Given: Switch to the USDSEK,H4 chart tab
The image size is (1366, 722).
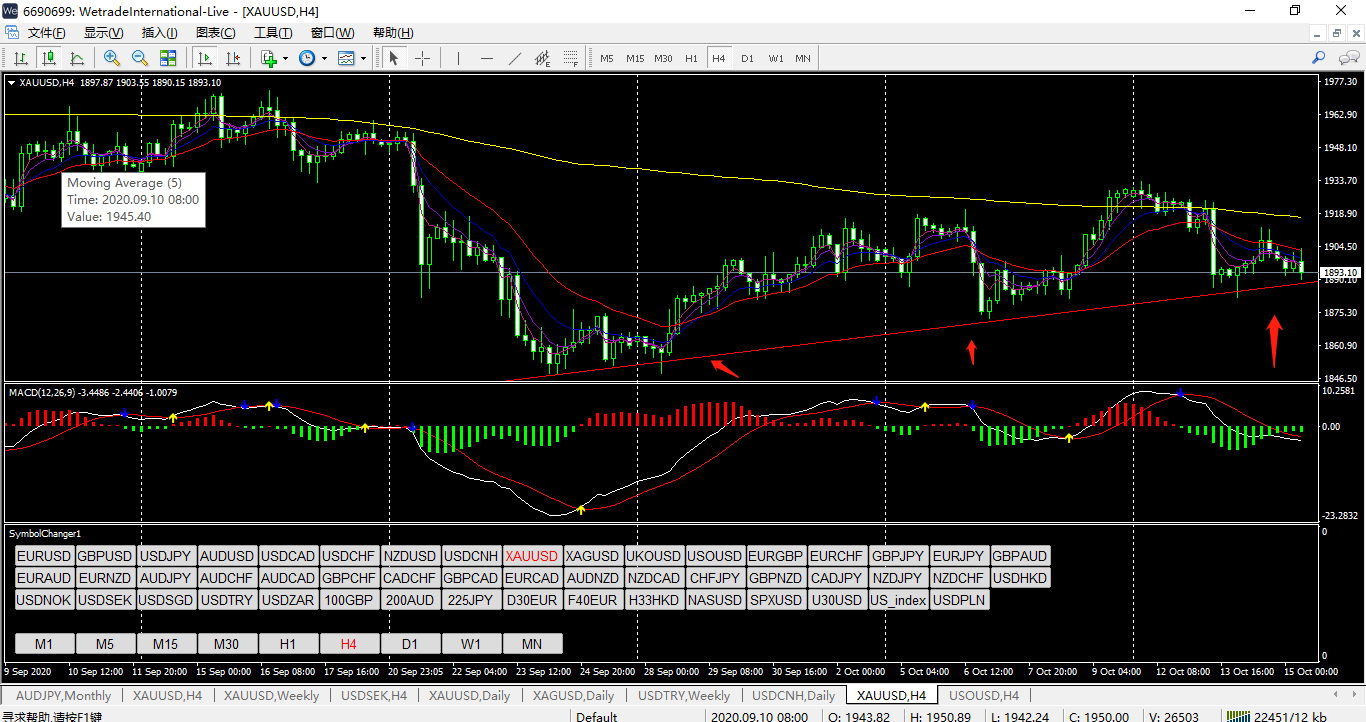Looking at the screenshot, I should [x=374, y=695].
